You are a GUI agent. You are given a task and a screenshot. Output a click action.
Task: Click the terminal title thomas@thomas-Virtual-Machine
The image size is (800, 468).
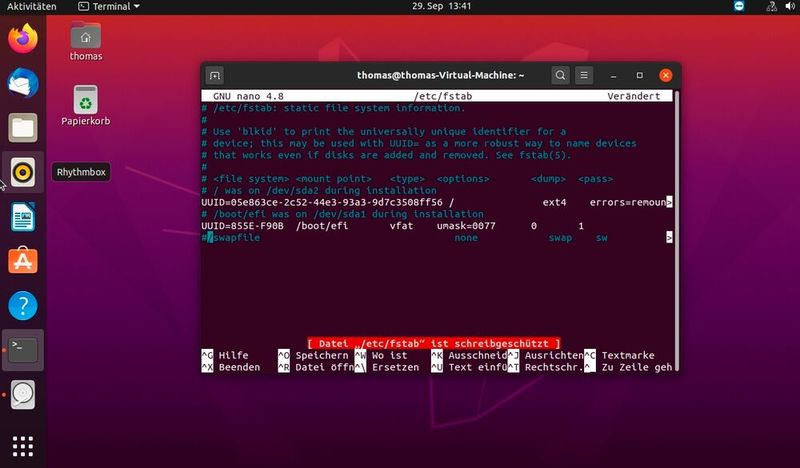click(441, 76)
